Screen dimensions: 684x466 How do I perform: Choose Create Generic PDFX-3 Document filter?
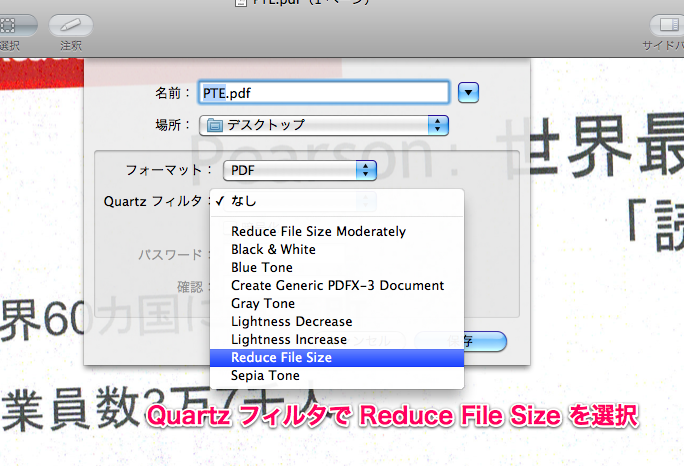[x=336, y=285]
